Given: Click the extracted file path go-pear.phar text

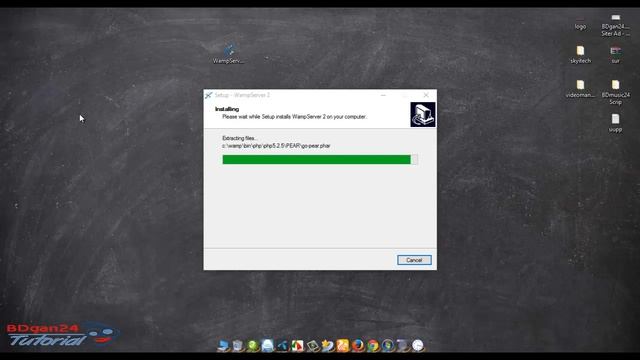Looking at the screenshot, I should click(276, 146).
